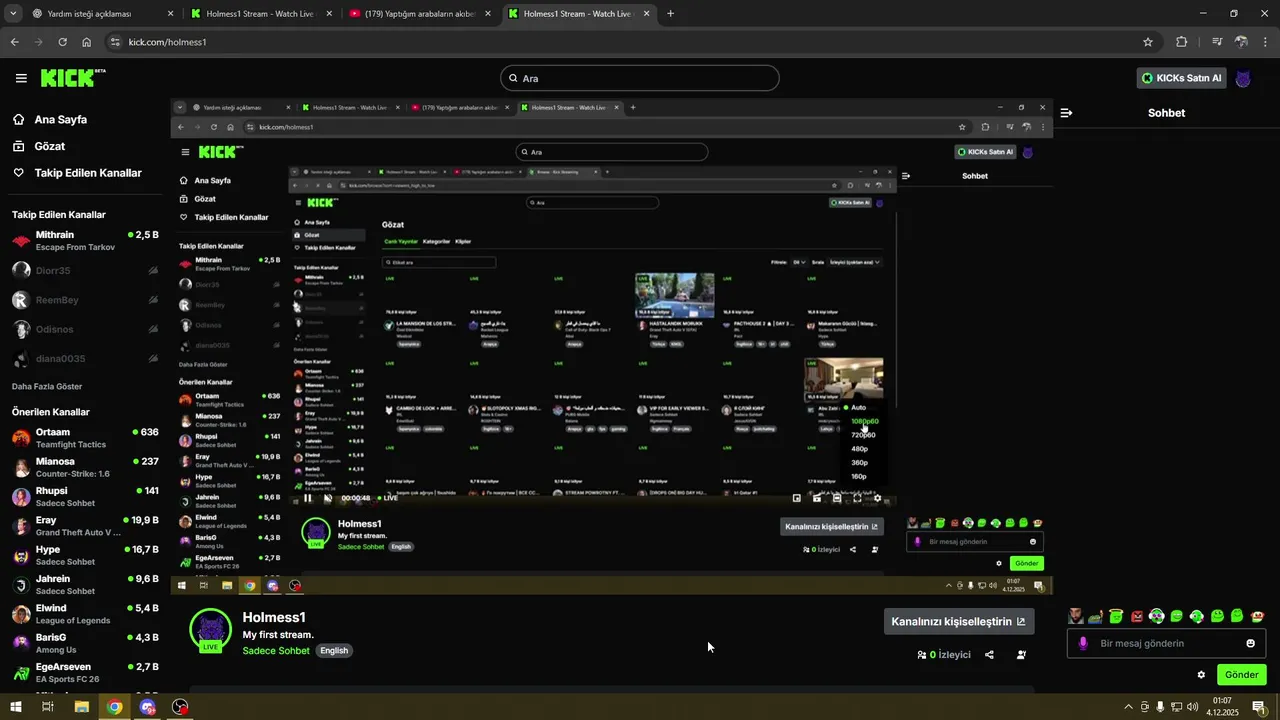The image size is (1280, 720).
Task: Click the live stream video player
Action: [611, 347]
